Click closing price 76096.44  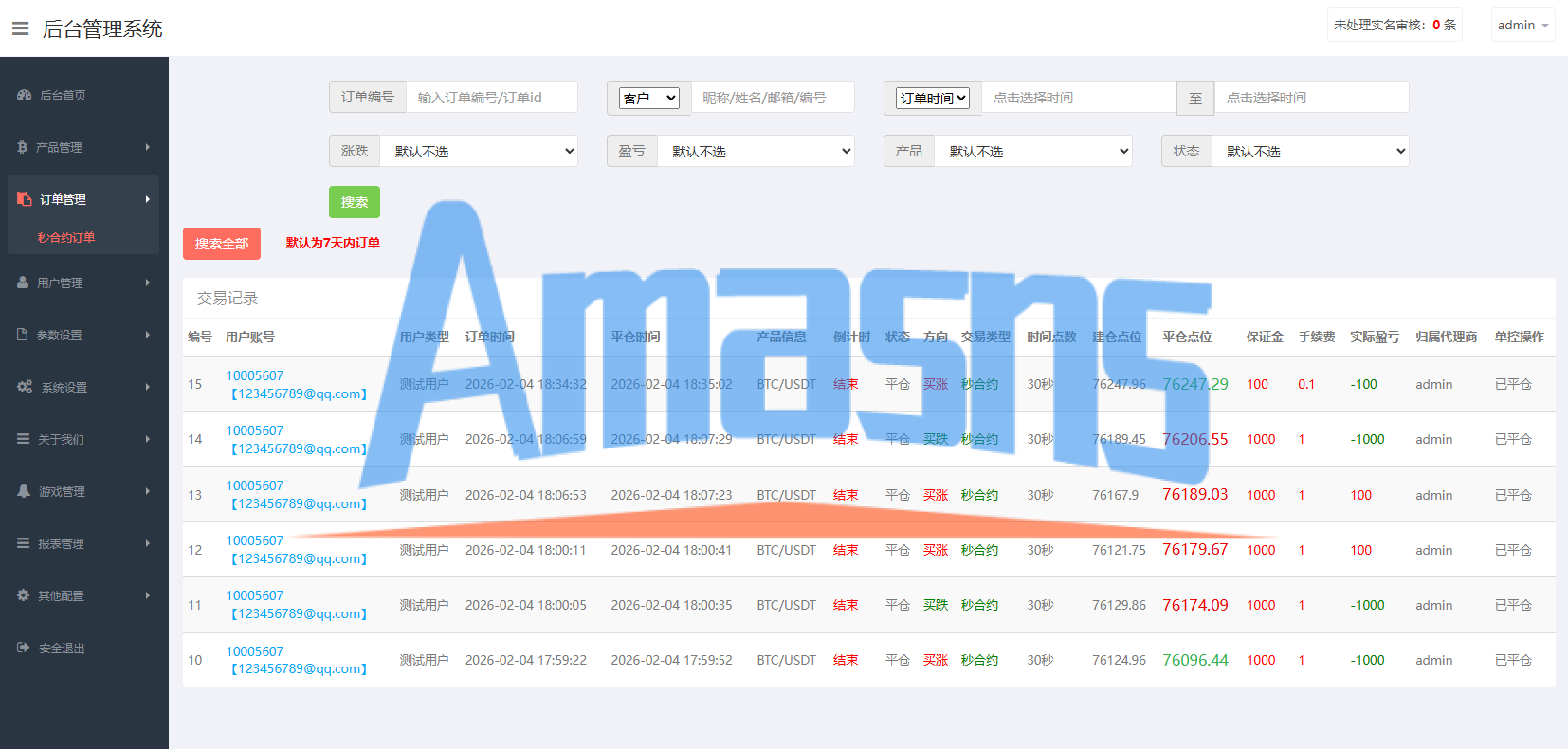[x=1195, y=660]
